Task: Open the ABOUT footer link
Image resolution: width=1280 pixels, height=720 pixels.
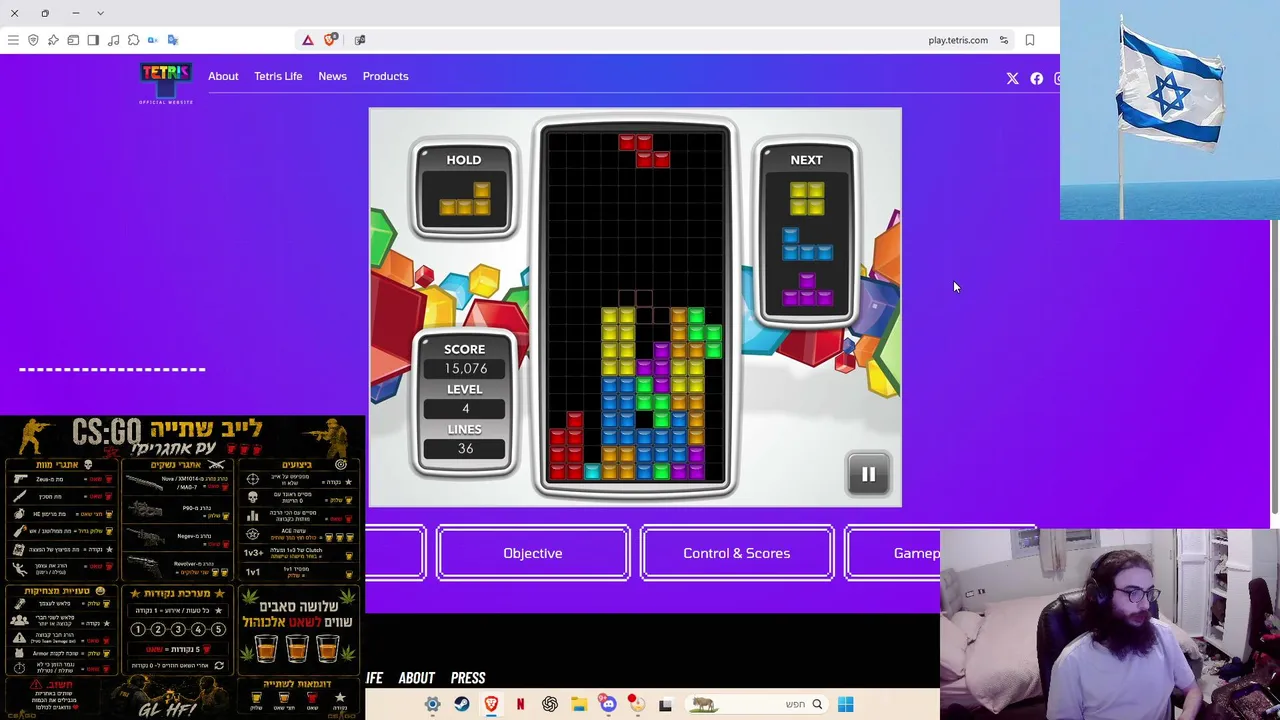Action: 417,678
